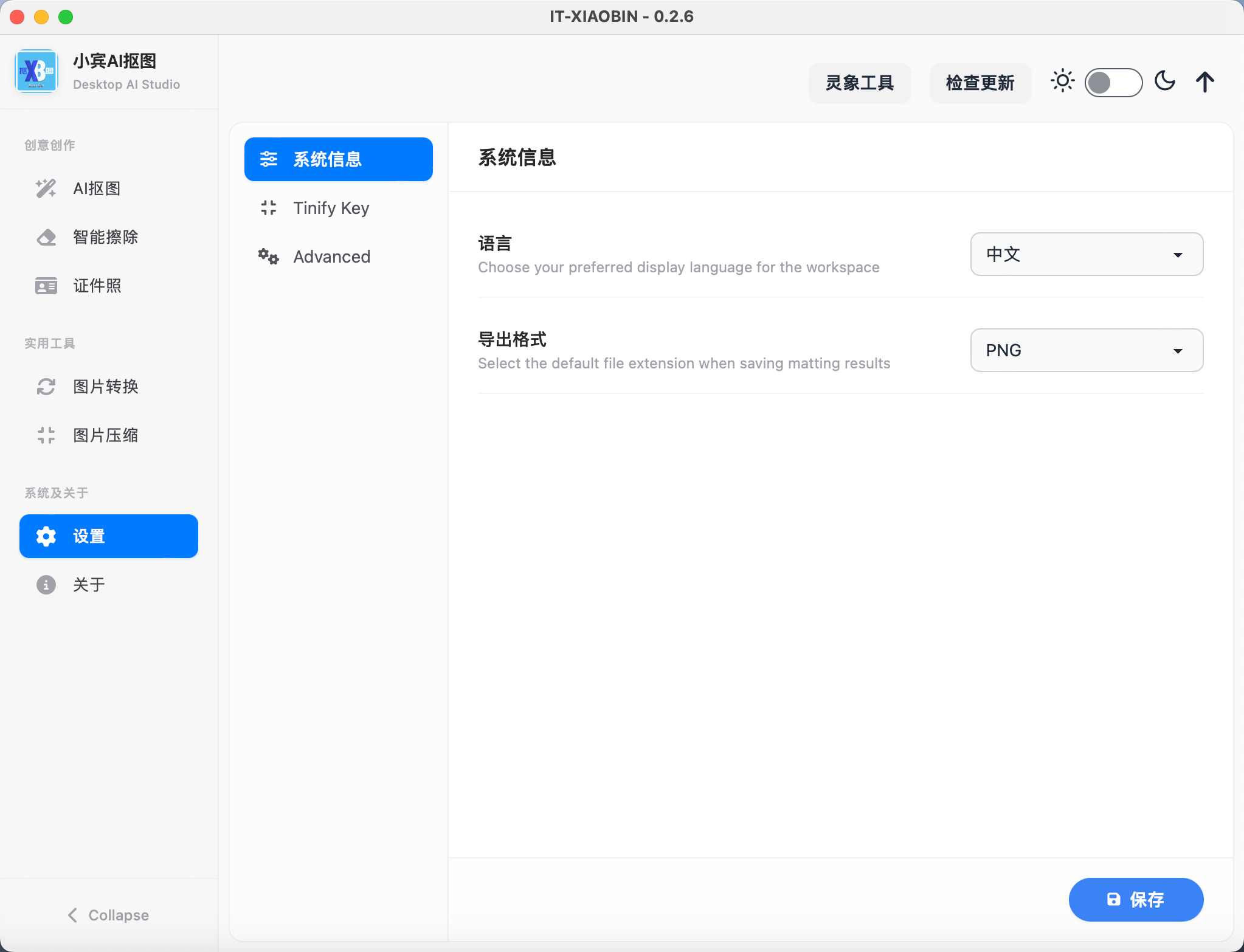Click the 灵象工具 button
1244x952 pixels.
[x=859, y=83]
